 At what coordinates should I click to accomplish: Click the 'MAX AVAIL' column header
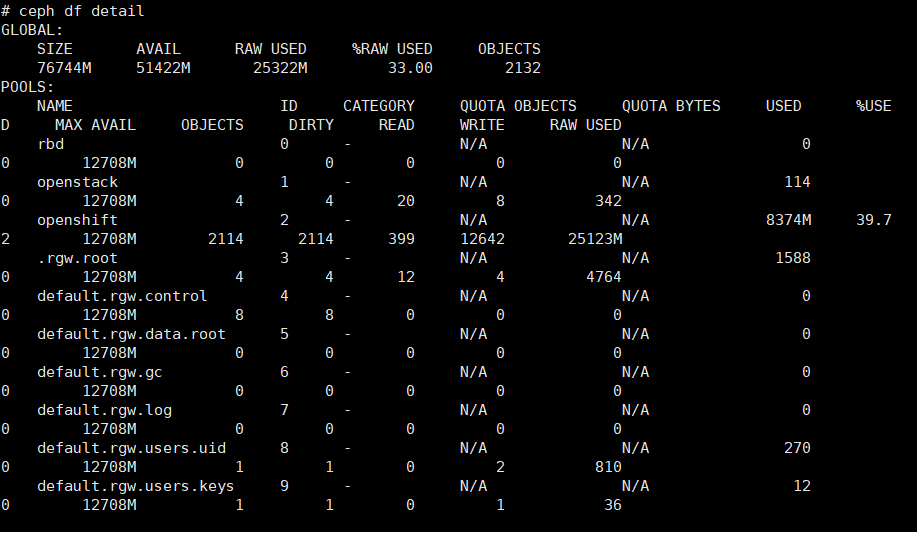pyautogui.click(x=95, y=125)
